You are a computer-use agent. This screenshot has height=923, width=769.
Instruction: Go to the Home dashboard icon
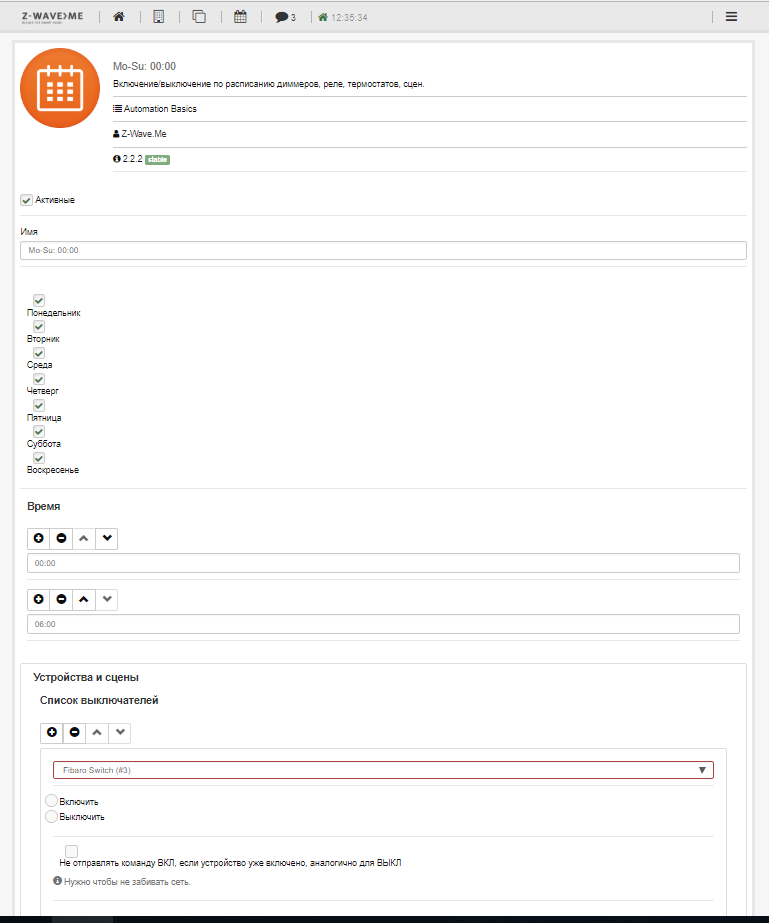click(119, 16)
